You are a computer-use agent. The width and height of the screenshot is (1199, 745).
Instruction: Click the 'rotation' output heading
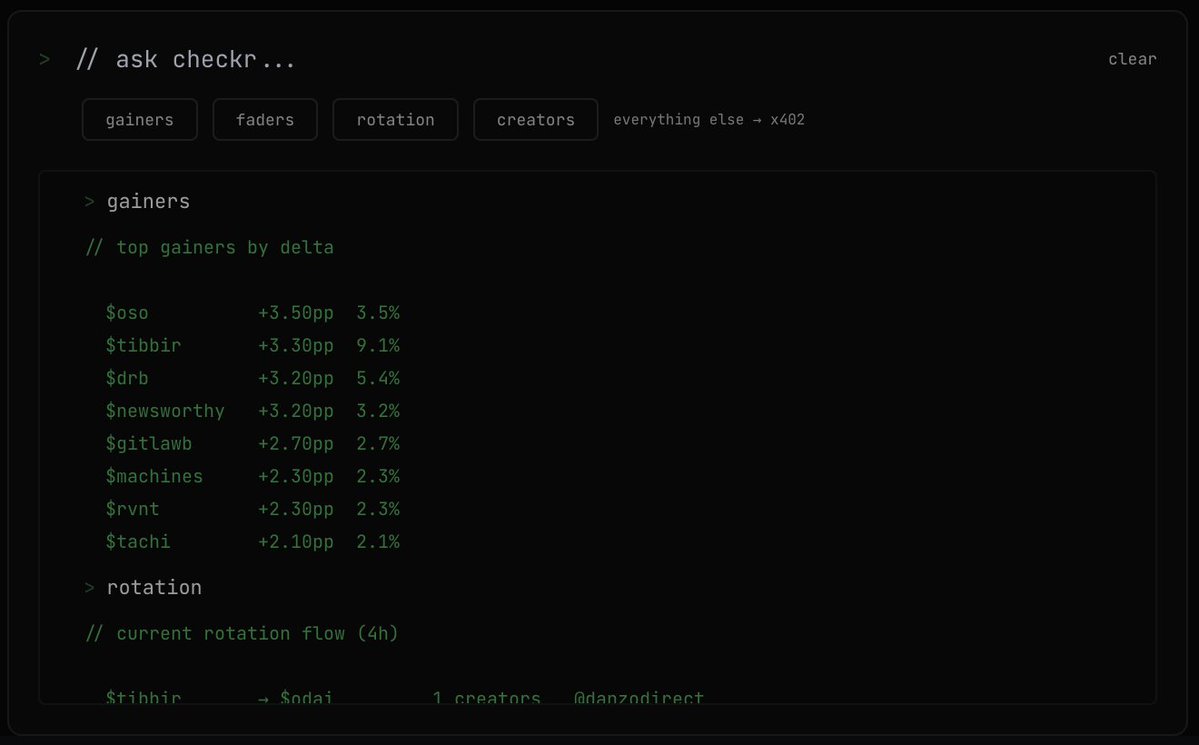click(x=154, y=587)
